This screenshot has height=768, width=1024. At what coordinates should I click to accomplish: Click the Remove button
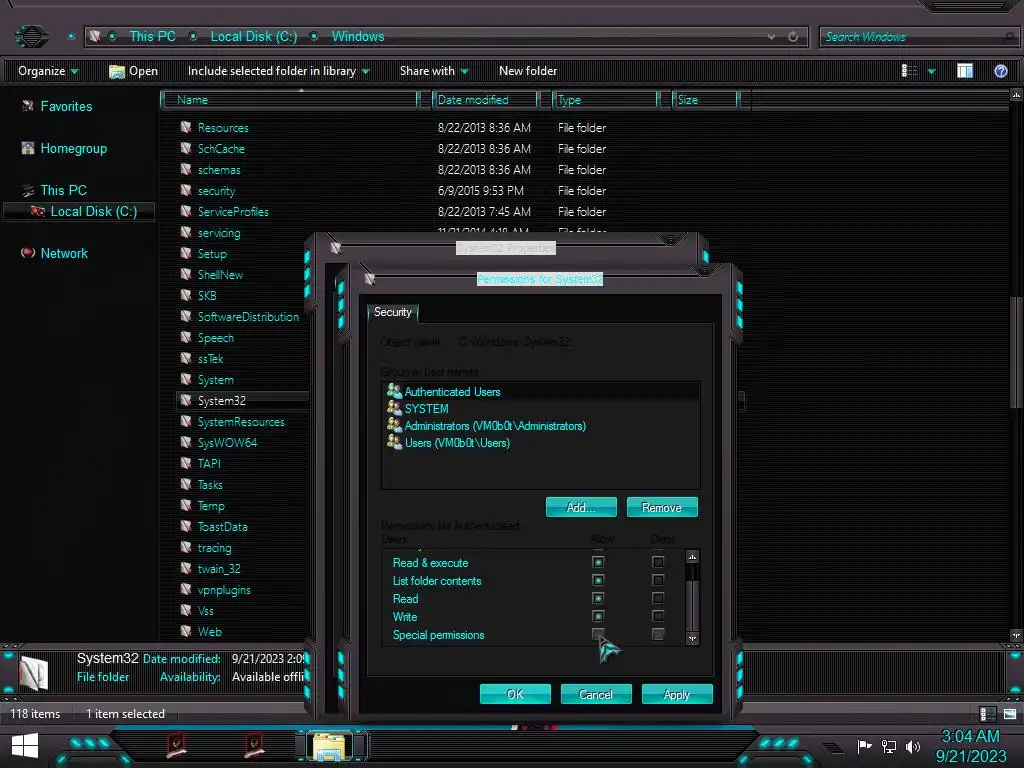tap(662, 507)
